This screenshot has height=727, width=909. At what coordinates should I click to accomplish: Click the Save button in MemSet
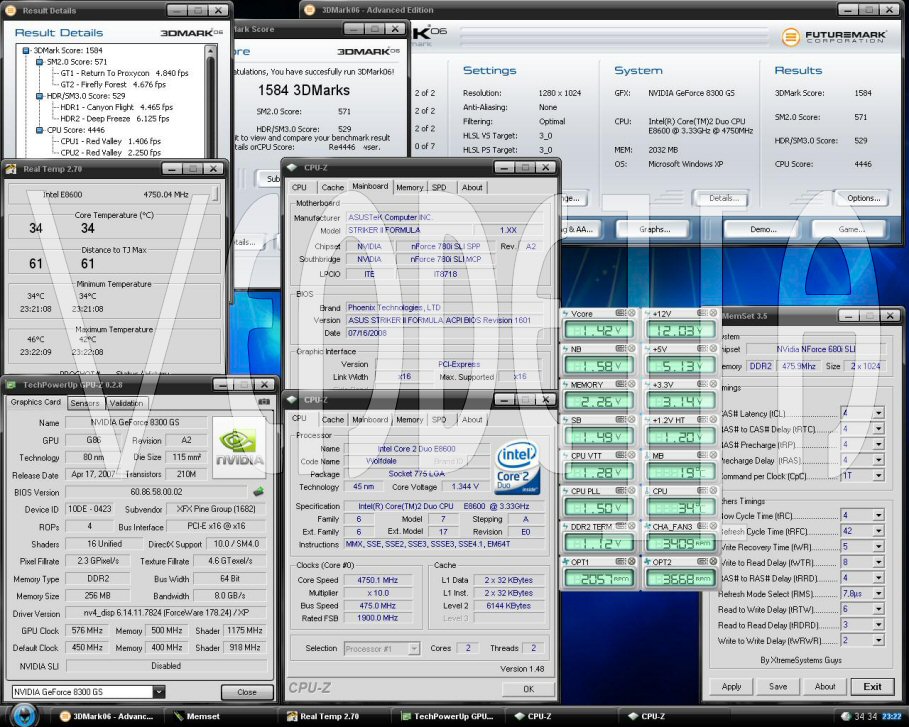tap(778, 686)
